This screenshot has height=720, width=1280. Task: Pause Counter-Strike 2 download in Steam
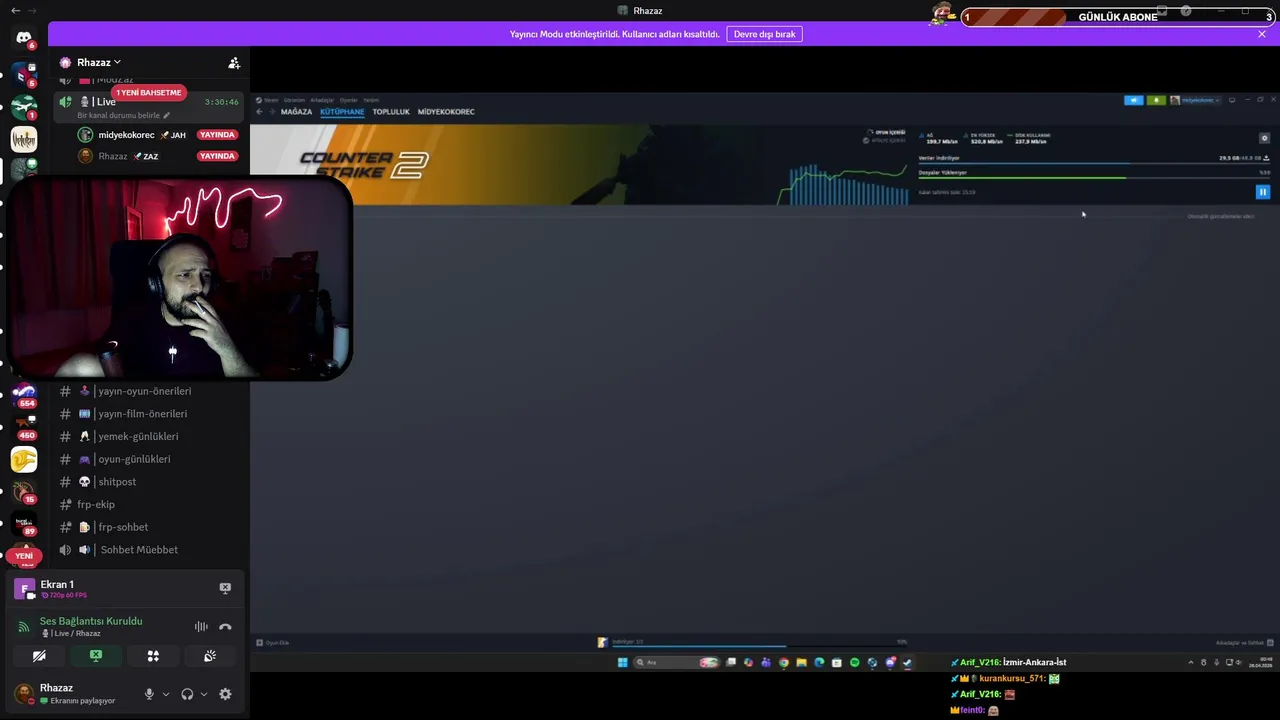click(1263, 192)
